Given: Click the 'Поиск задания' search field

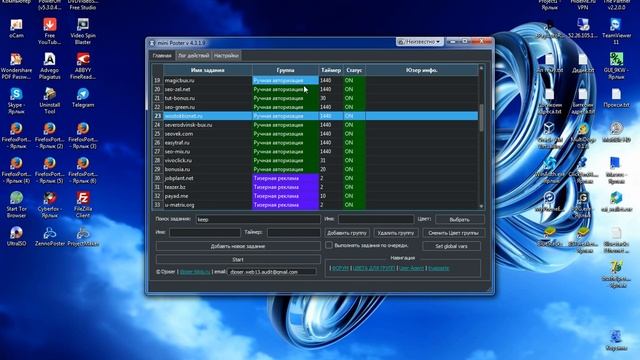Looking at the screenshot, I should click(x=258, y=219).
